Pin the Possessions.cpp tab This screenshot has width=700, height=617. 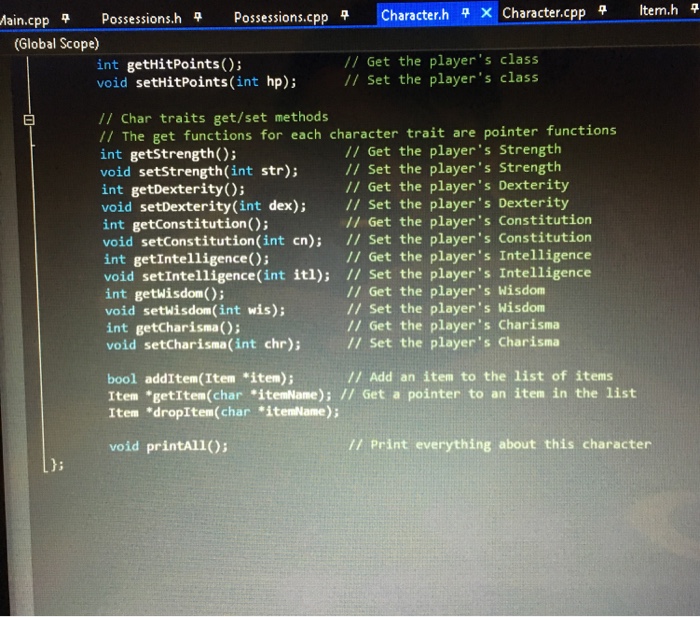344,15
